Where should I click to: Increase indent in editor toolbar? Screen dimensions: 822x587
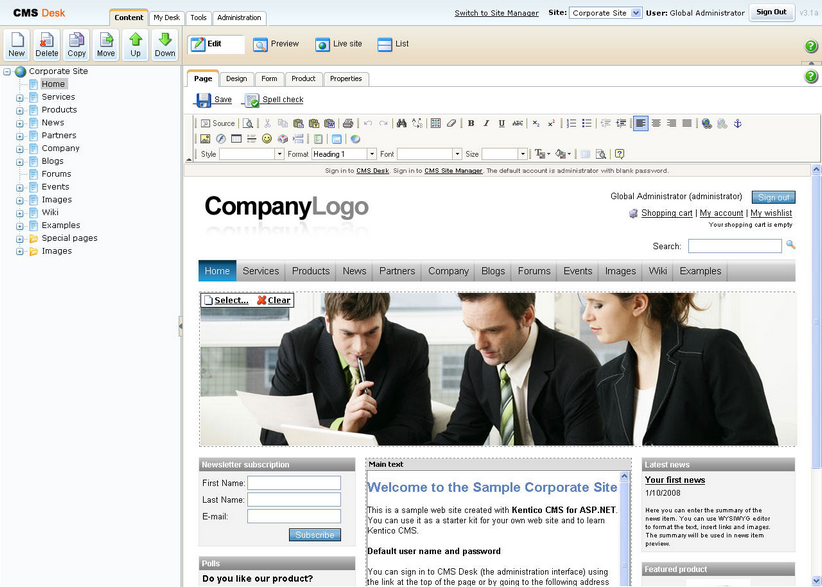pos(621,123)
